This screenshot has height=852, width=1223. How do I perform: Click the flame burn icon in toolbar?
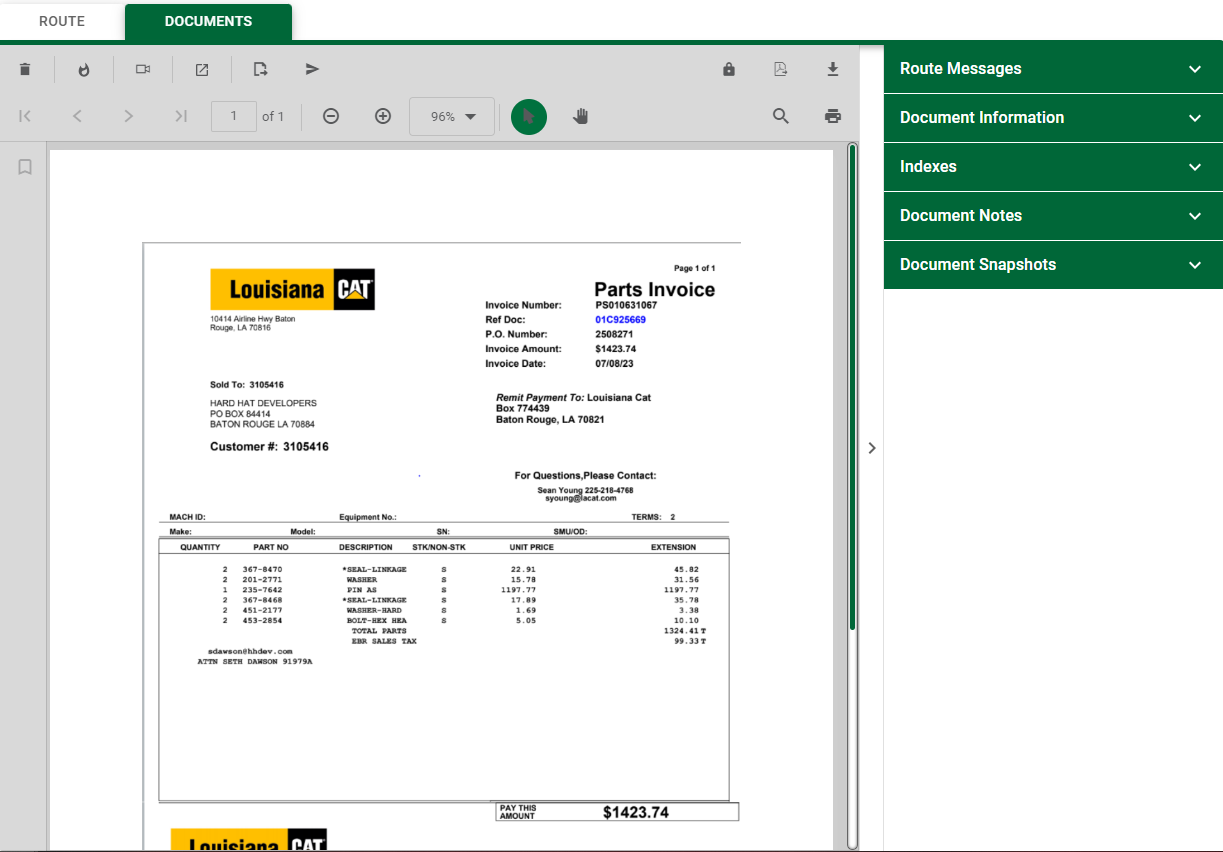click(84, 69)
